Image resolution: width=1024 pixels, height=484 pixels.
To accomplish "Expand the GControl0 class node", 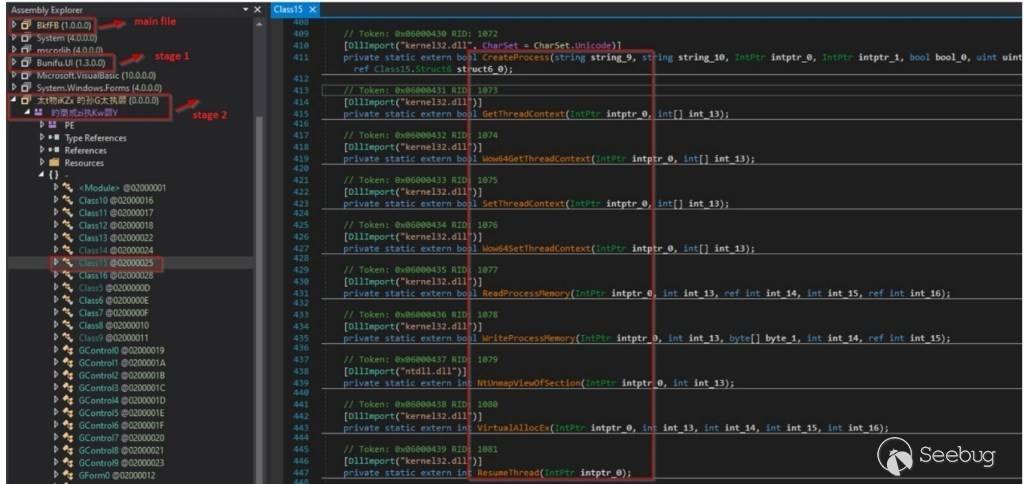I will (56, 351).
